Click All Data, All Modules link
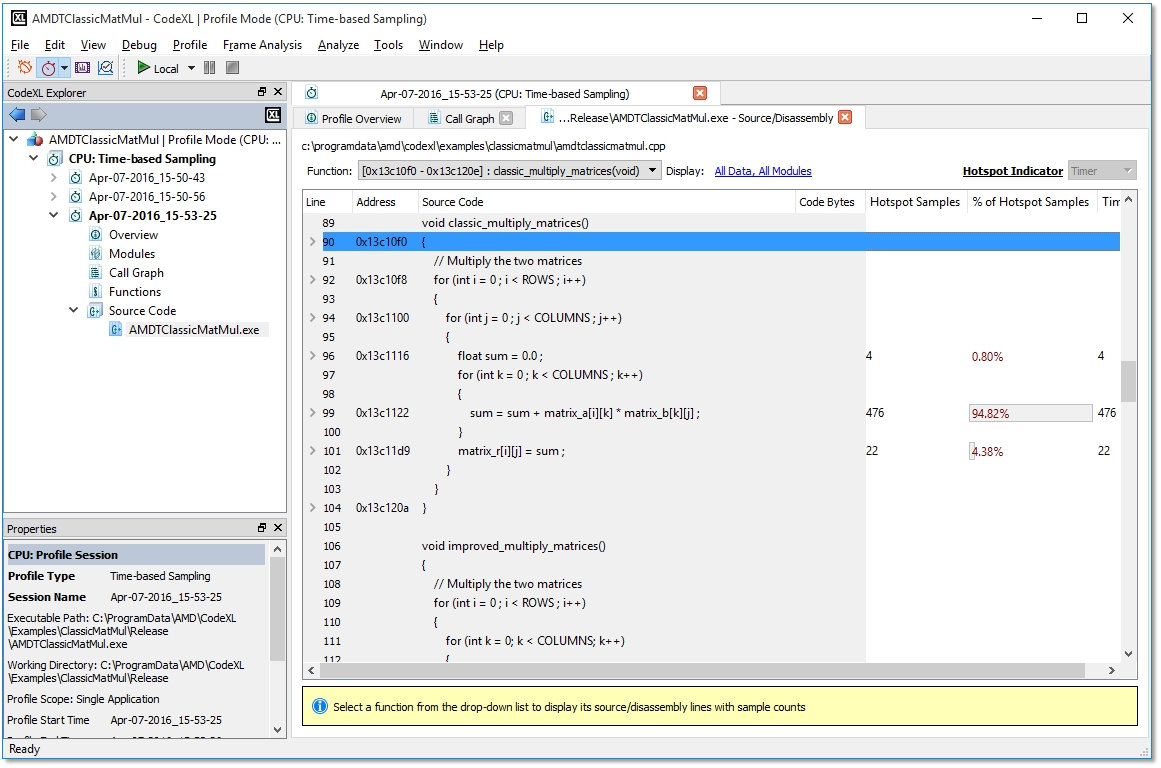 [763, 171]
